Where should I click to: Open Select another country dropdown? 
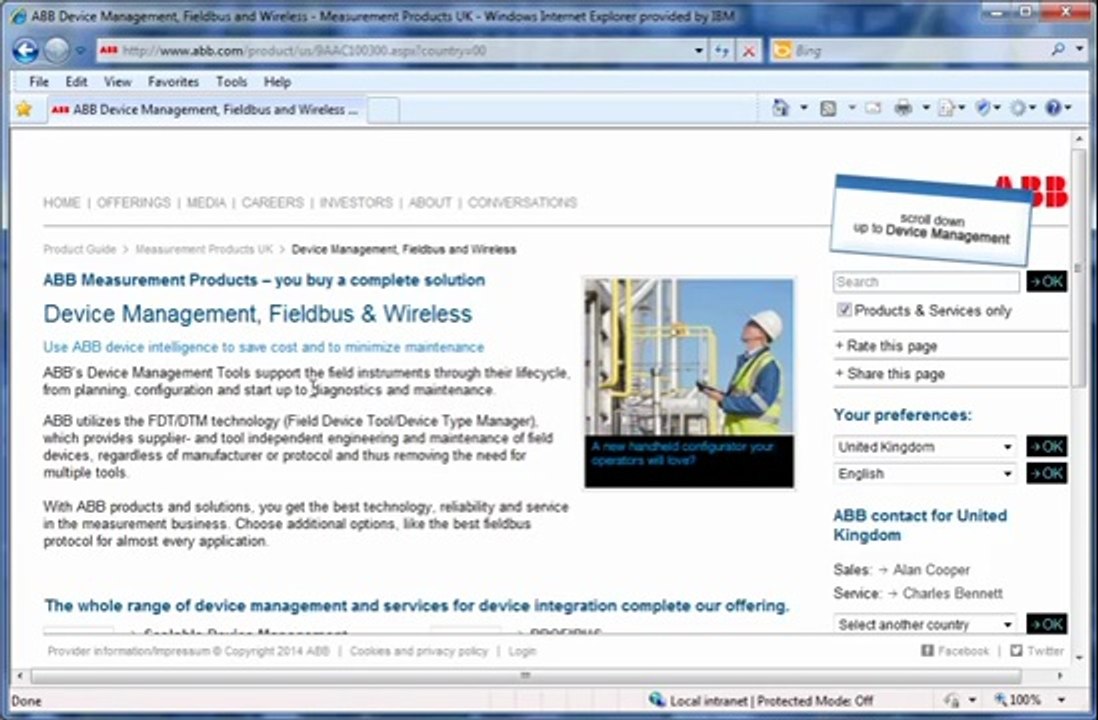[925, 624]
